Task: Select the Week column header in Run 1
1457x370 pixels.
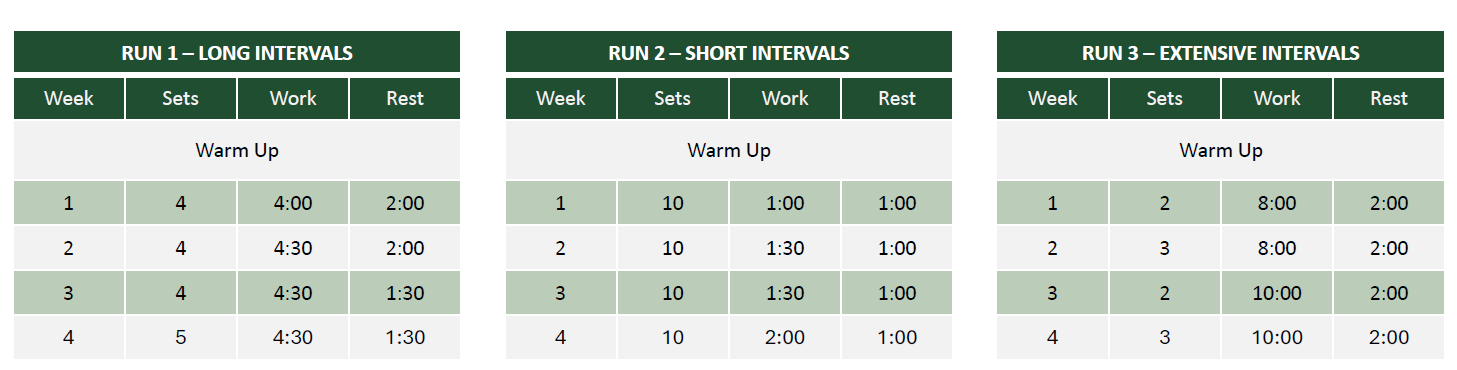Action: pyautogui.click(x=69, y=98)
